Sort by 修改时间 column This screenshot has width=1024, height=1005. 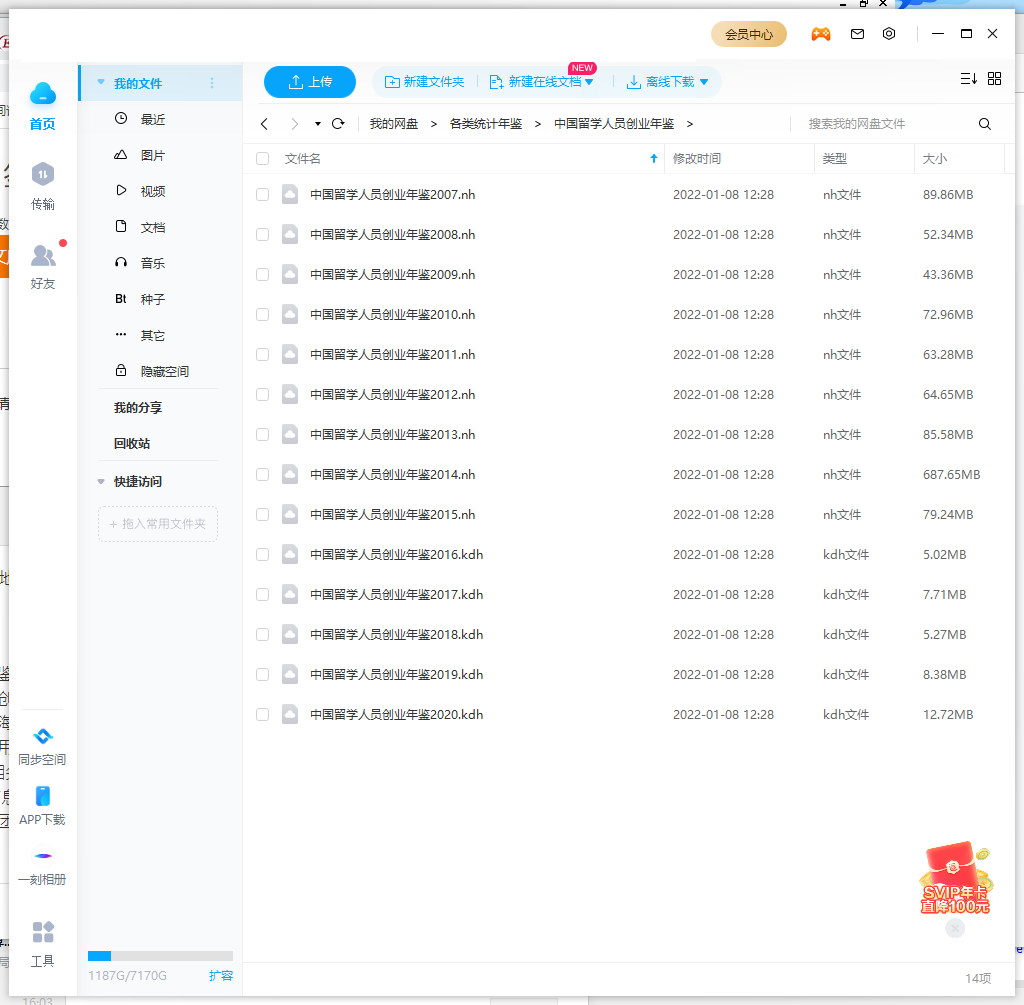697,159
